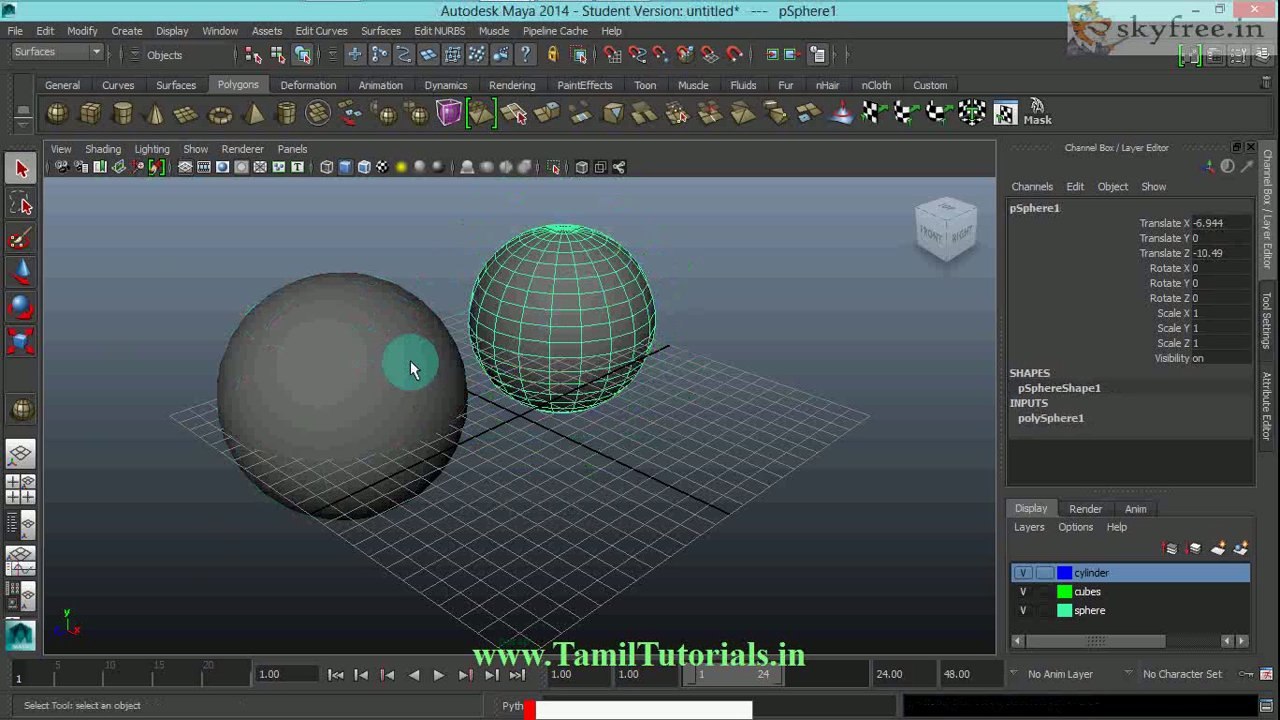Toggle auto keyframe key icon
This screenshot has width=1280, height=720.
pos(1246,674)
